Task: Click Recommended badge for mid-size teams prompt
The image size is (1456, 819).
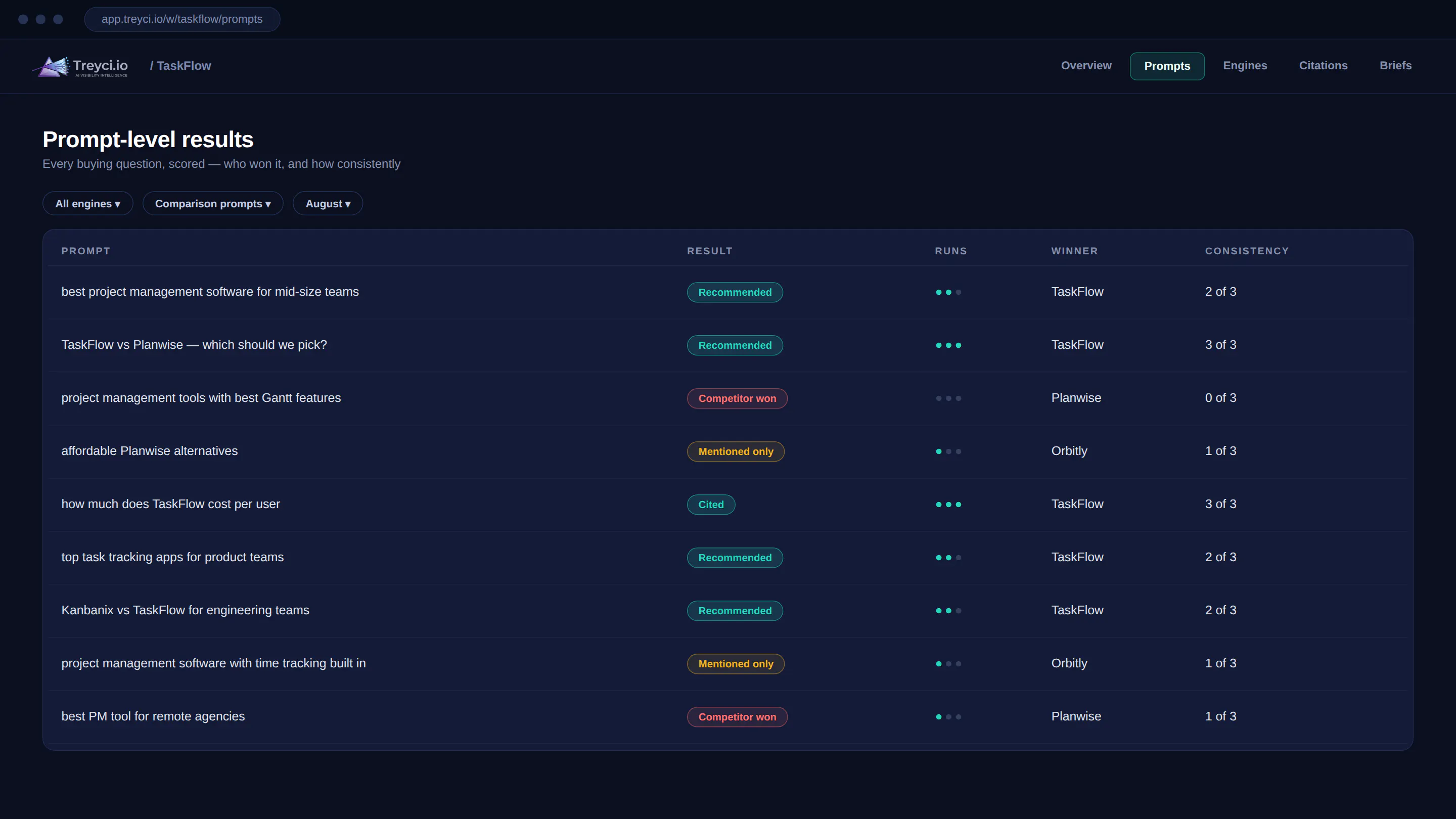Action: 734,292
